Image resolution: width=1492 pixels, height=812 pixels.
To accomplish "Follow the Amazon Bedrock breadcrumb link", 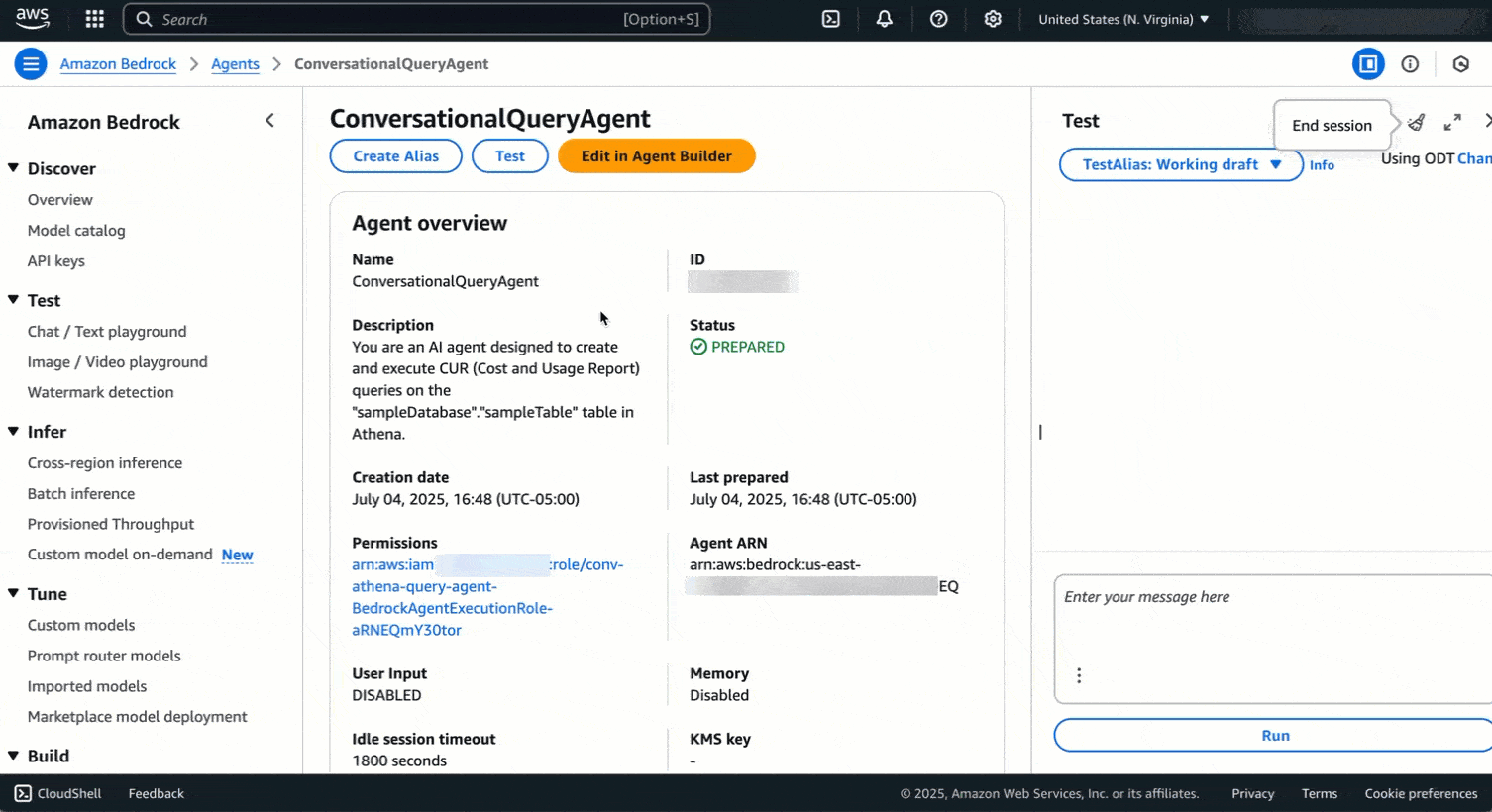I will [x=118, y=64].
